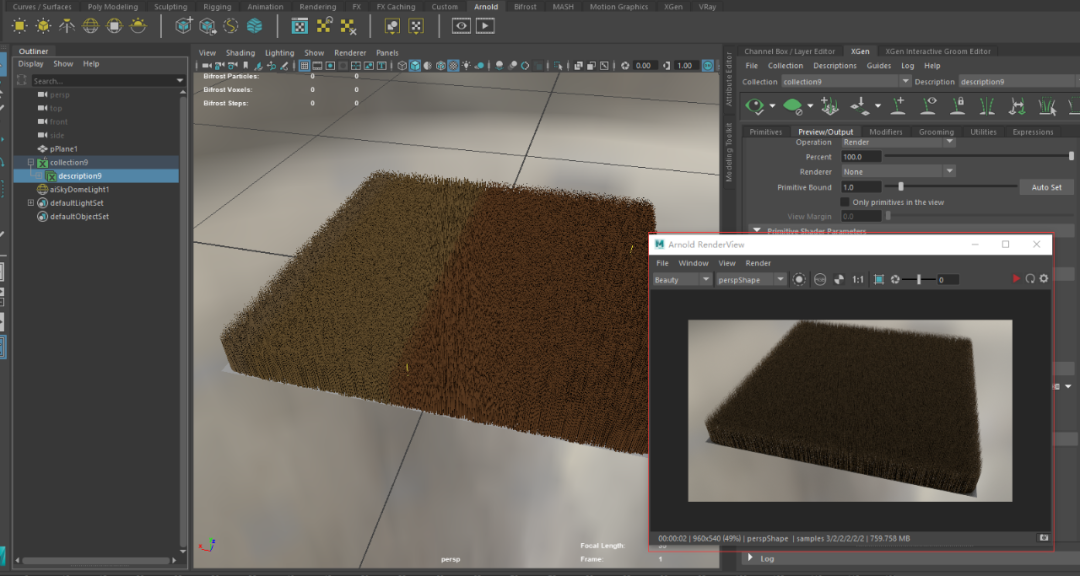Collapse the collection9 tree node
This screenshot has height=576, width=1080.
31,162
